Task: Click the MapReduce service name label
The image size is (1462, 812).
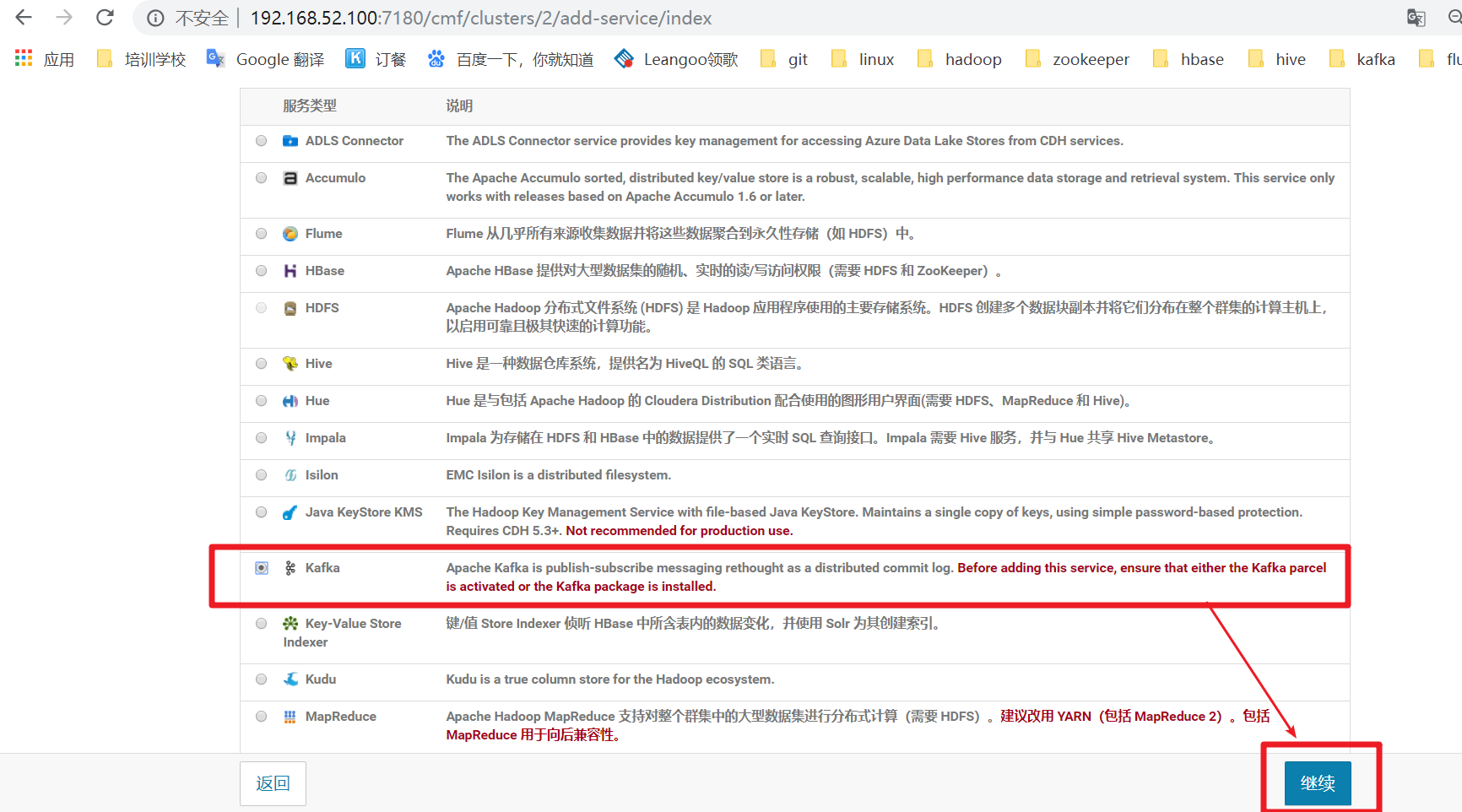Action: pos(341,717)
